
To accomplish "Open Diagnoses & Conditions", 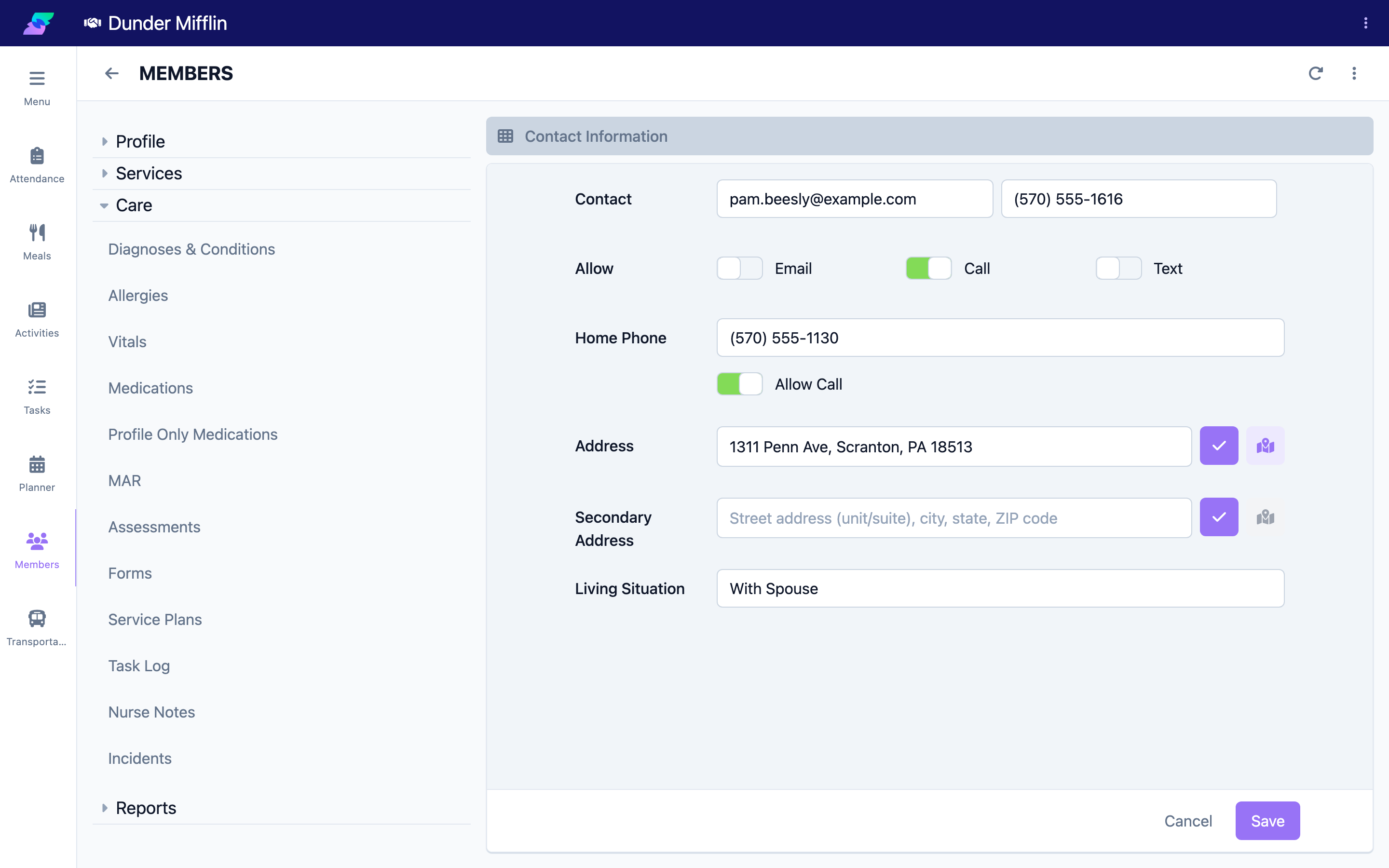I will point(191,249).
